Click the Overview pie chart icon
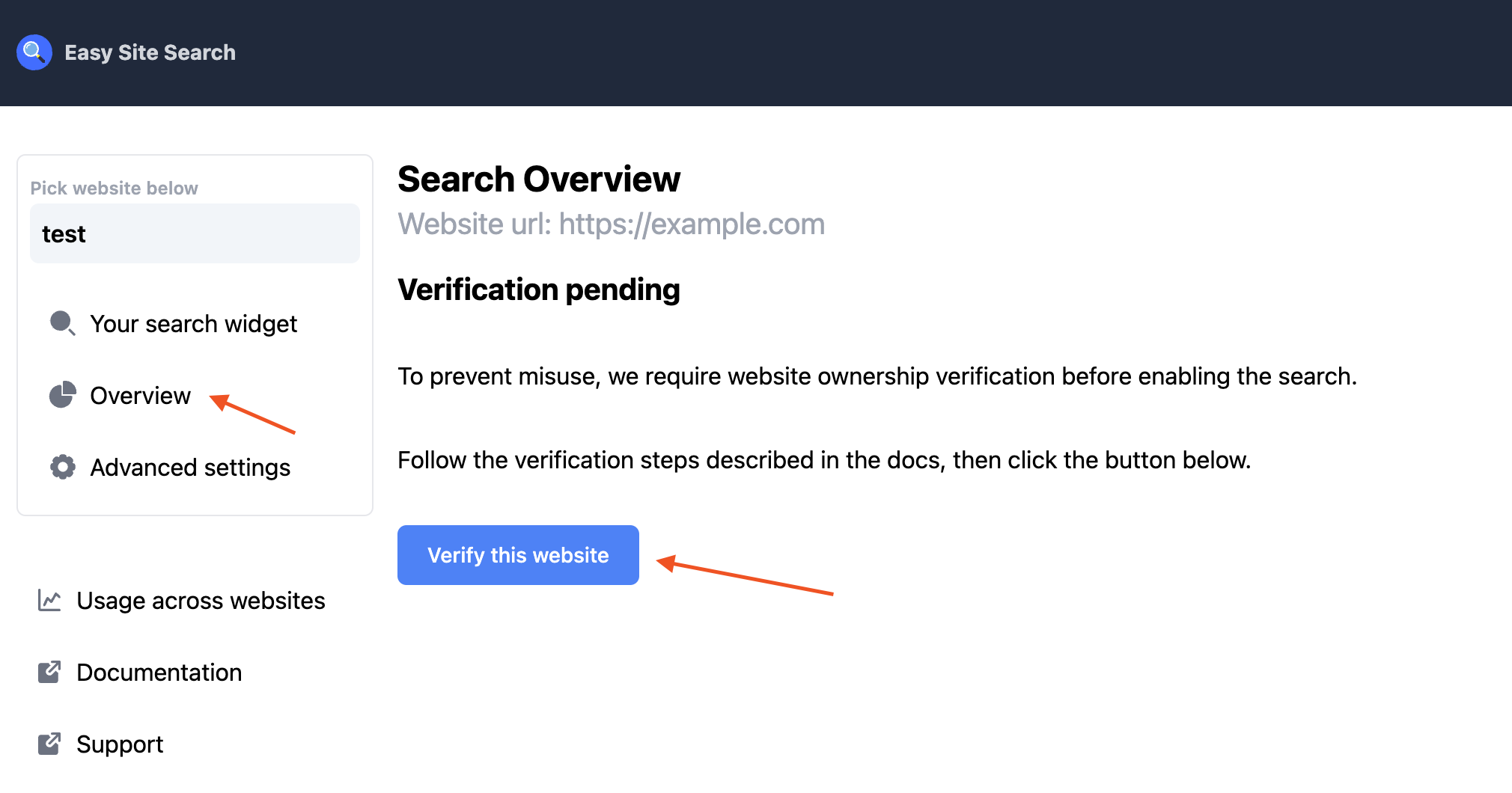The height and width of the screenshot is (793, 1512). (x=63, y=395)
